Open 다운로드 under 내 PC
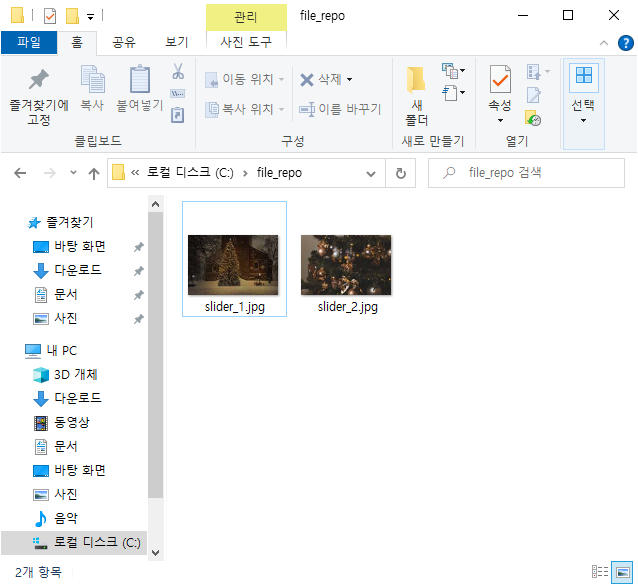 click(68, 398)
